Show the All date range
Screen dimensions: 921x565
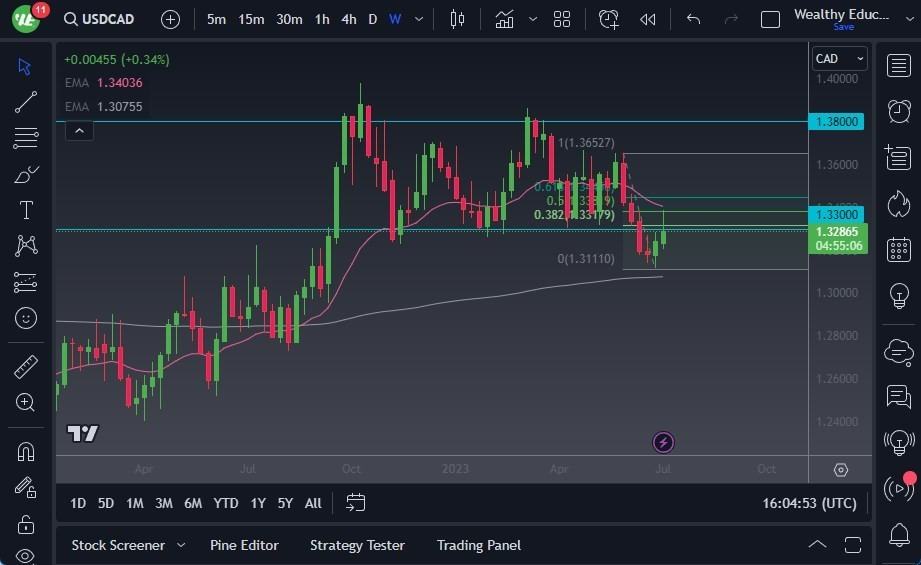pyautogui.click(x=313, y=503)
